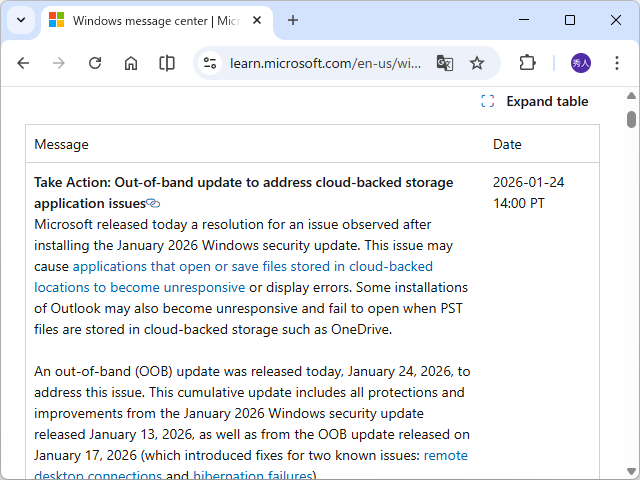
Task: Expand the tab search dropdown arrow
Action: click(x=21, y=20)
